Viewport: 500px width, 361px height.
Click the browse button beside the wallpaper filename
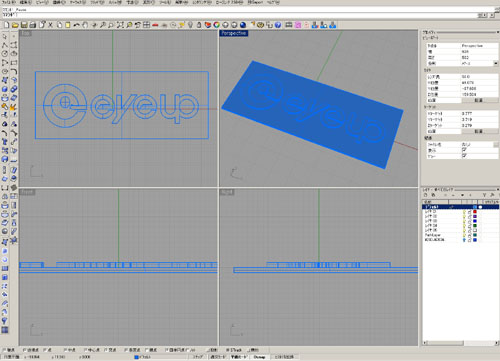496,145
